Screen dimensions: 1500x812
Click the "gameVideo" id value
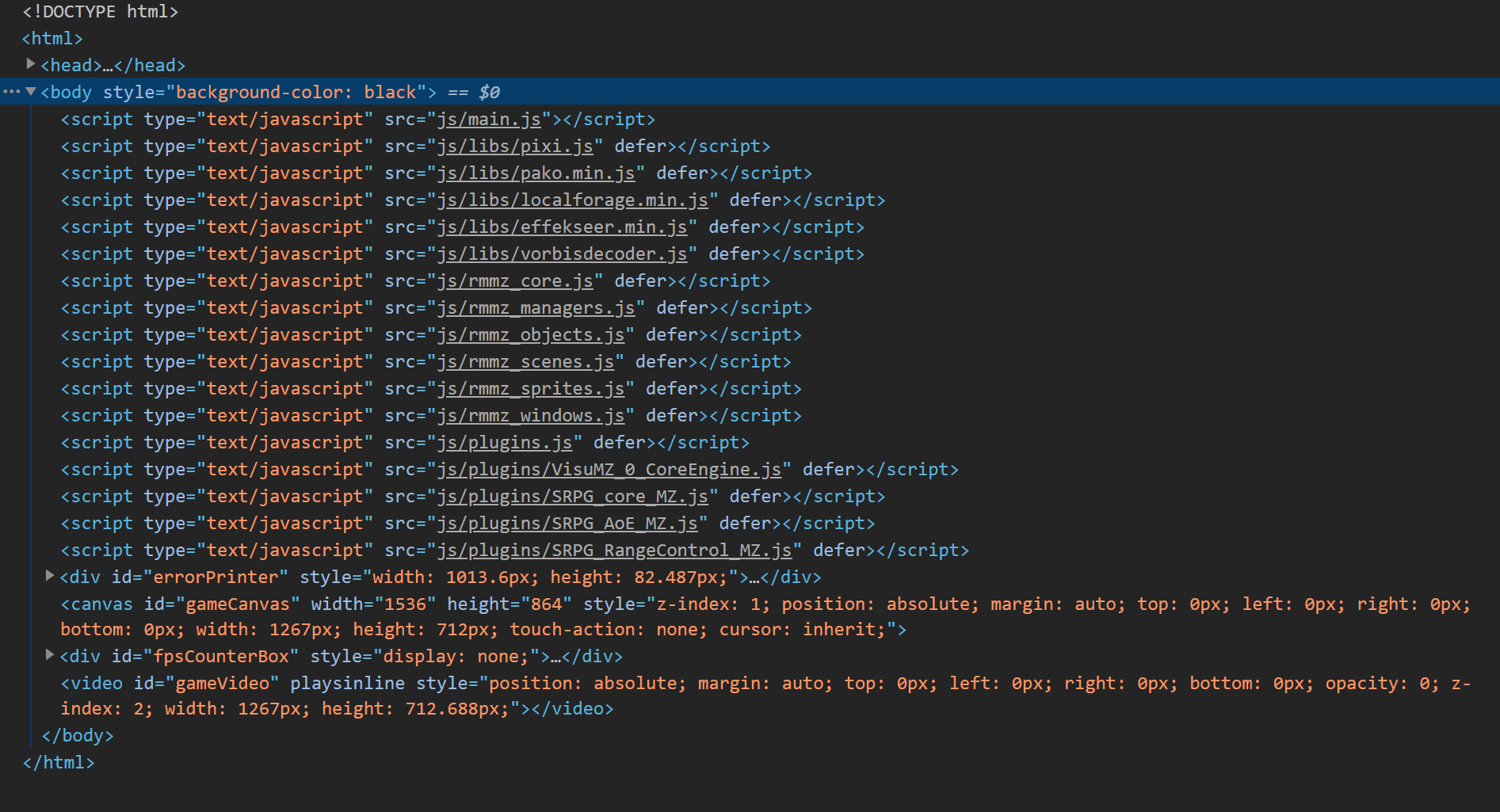pyautogui.click(x=223, y=684)
